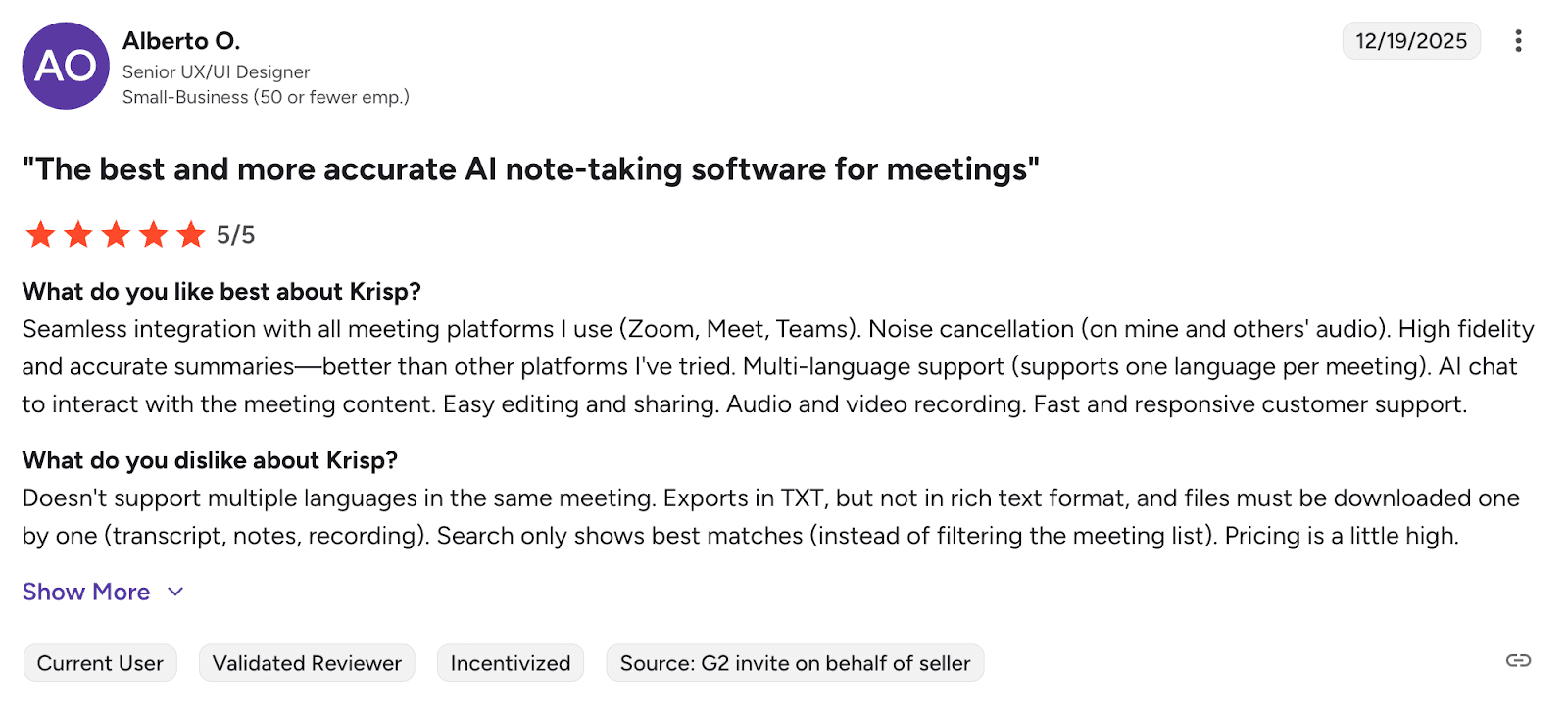The width and height of the screenshot is (1568, 712).
Task: Click the Show More link
Action: pos(86,593)
